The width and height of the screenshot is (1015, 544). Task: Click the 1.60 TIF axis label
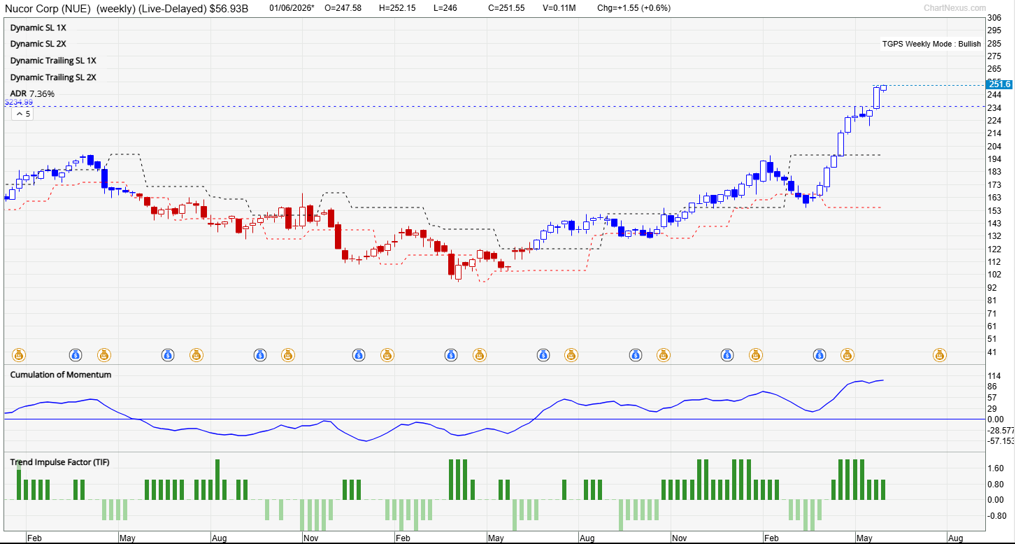[995, 468]
